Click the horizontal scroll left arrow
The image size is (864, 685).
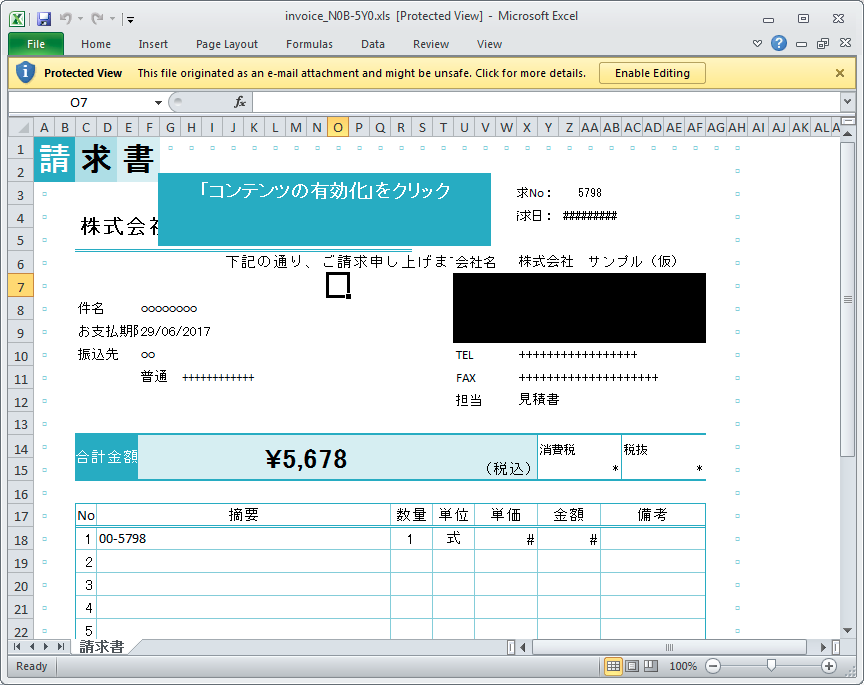tap(523, 647)
